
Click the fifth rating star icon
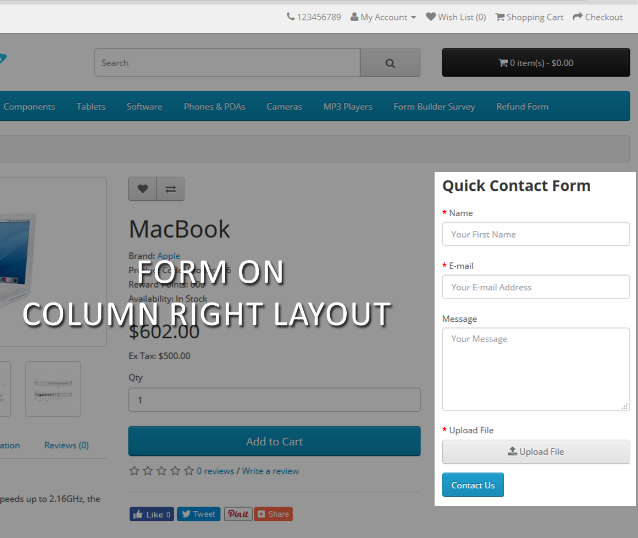click(189, 471)
